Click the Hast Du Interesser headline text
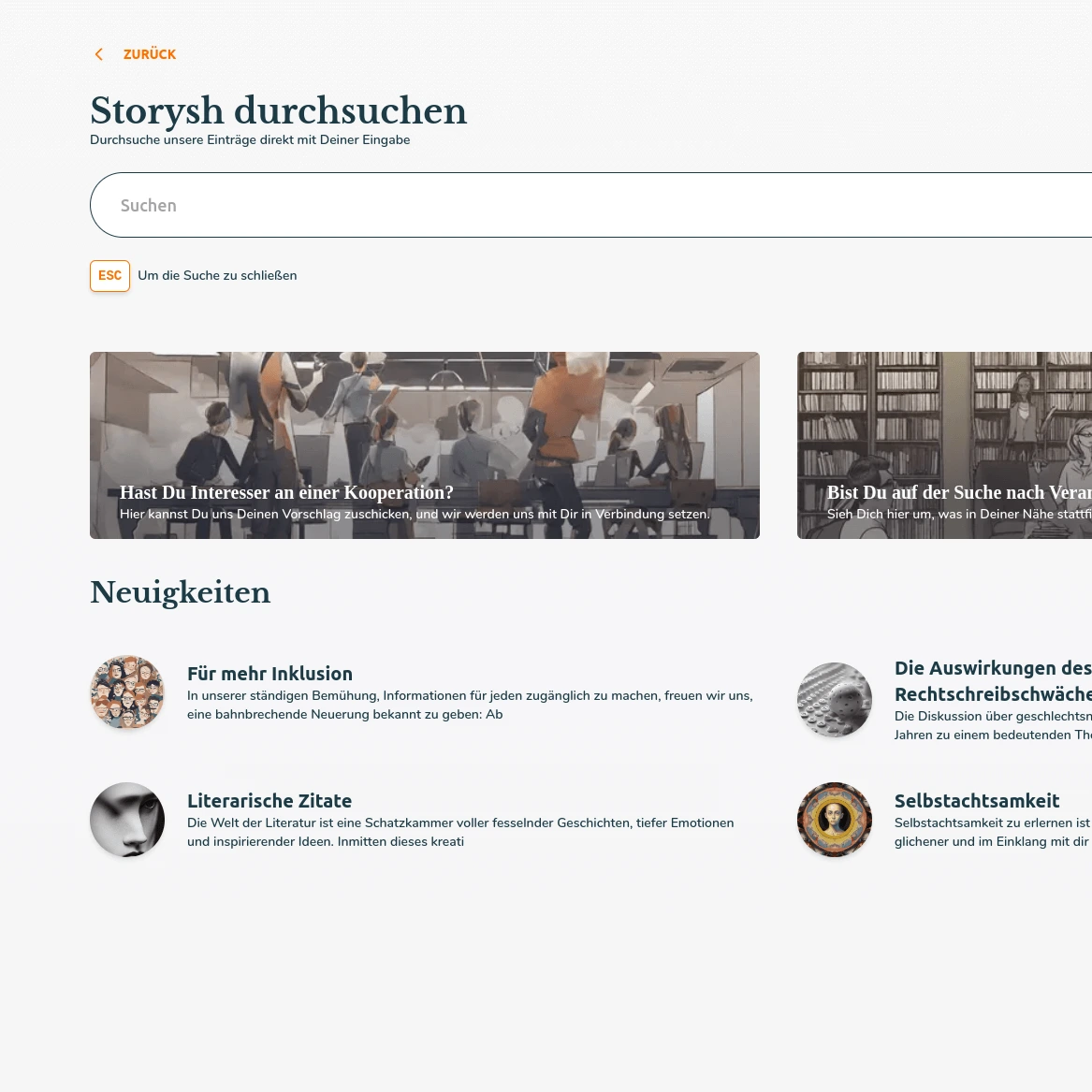Viewport: 1092px width, 1092px height. click(x=286, y=492)
